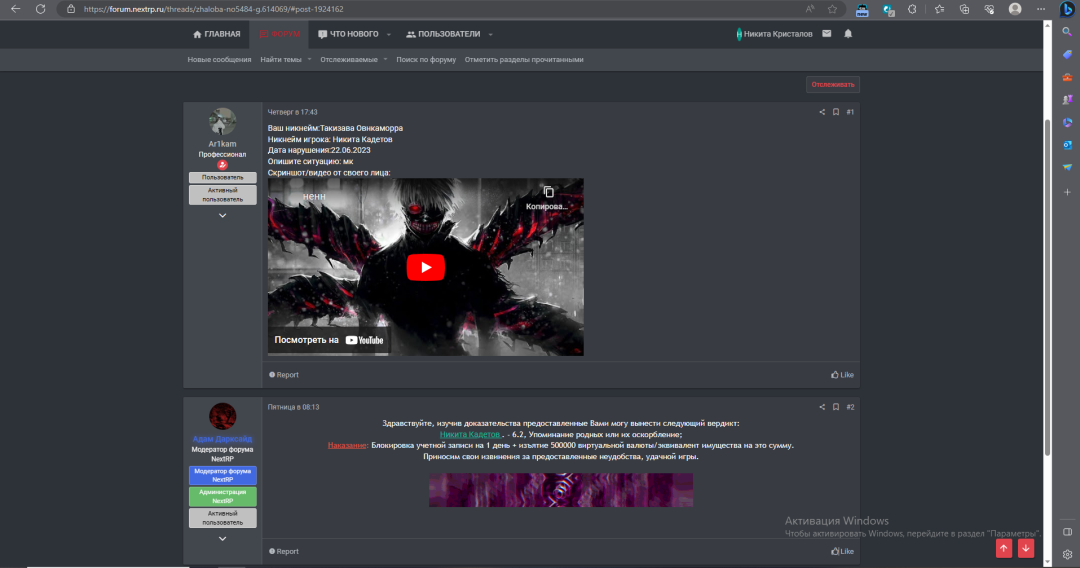Open the ФОРУМ navigation tab
Image resolution: width=1080 pixels, height=568 pixels.
tap(280, 34)
